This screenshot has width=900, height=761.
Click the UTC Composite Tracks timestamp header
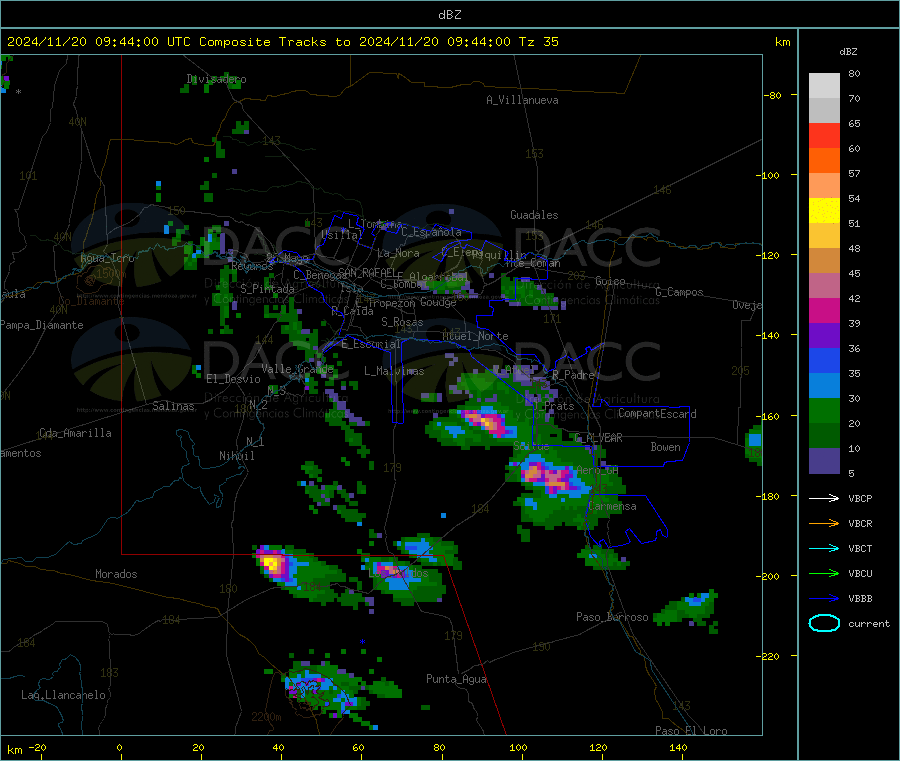pos(282,42)
